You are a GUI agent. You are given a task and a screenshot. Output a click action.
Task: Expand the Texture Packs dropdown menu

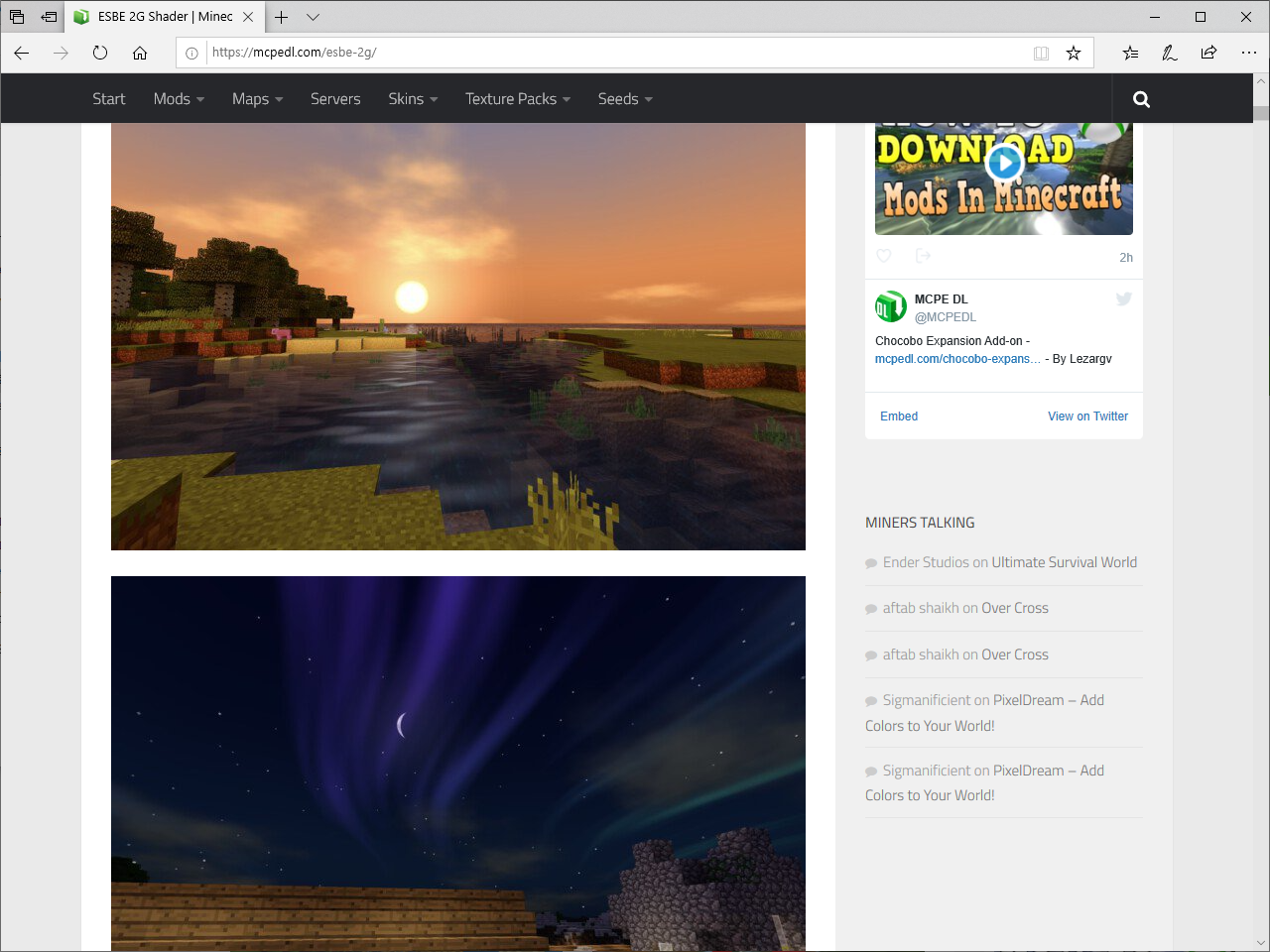(518, 99)
